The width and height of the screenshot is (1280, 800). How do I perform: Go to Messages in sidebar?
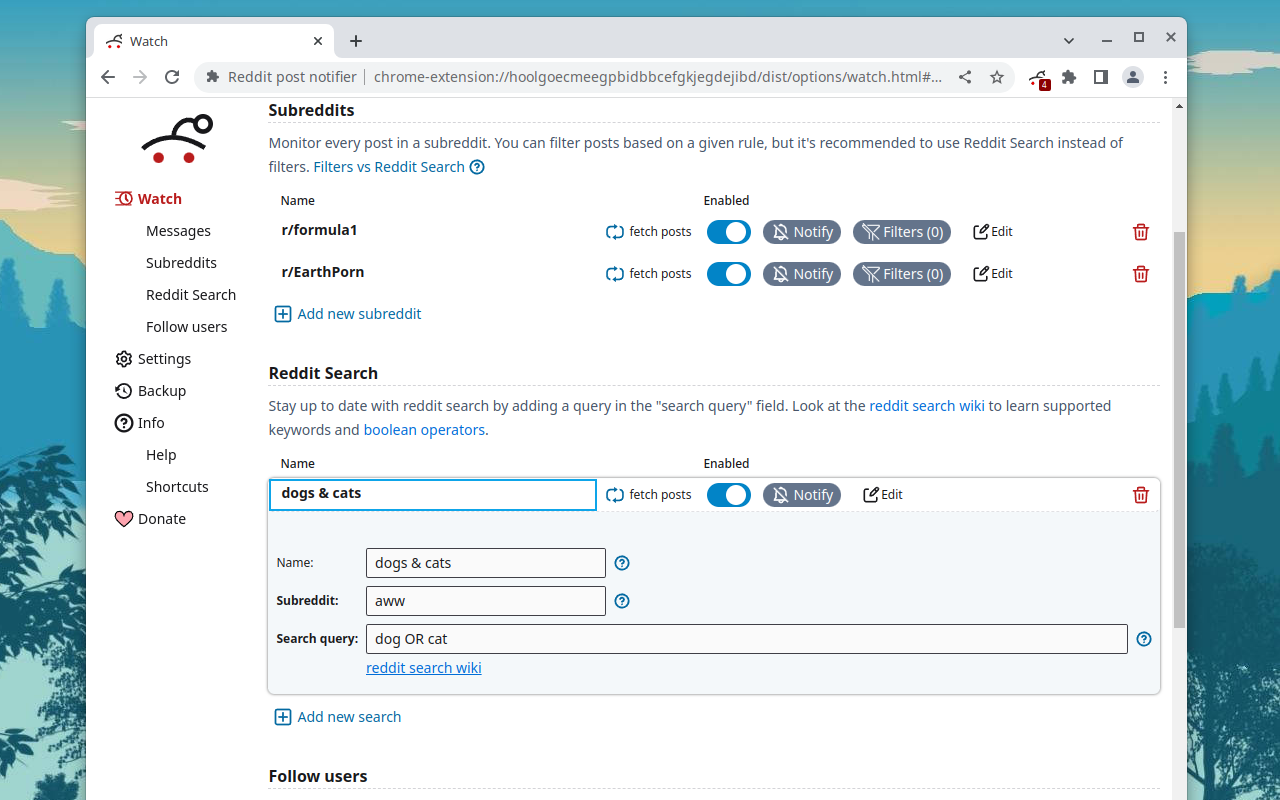point(178,231)
